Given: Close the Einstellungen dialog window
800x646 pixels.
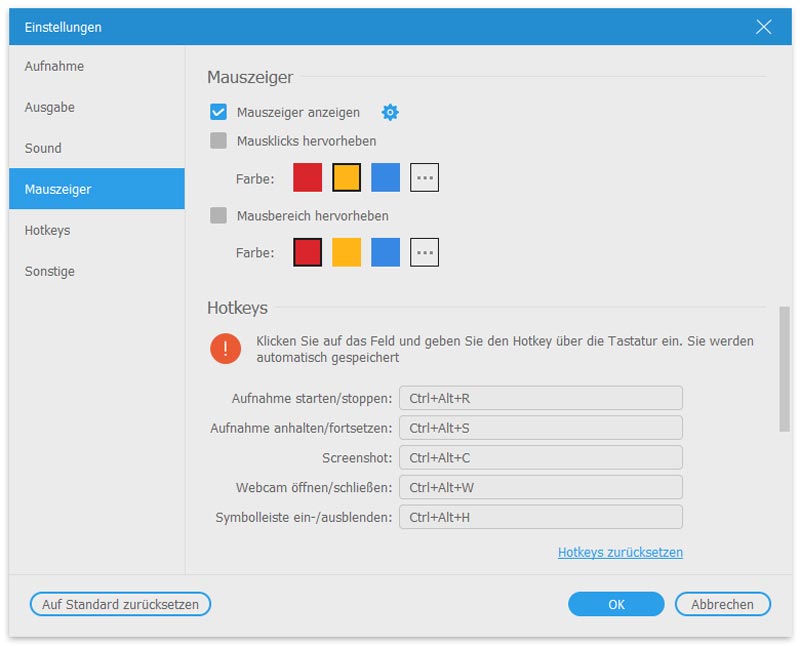Looking at the screenshot, I should [x=764, y=27].
